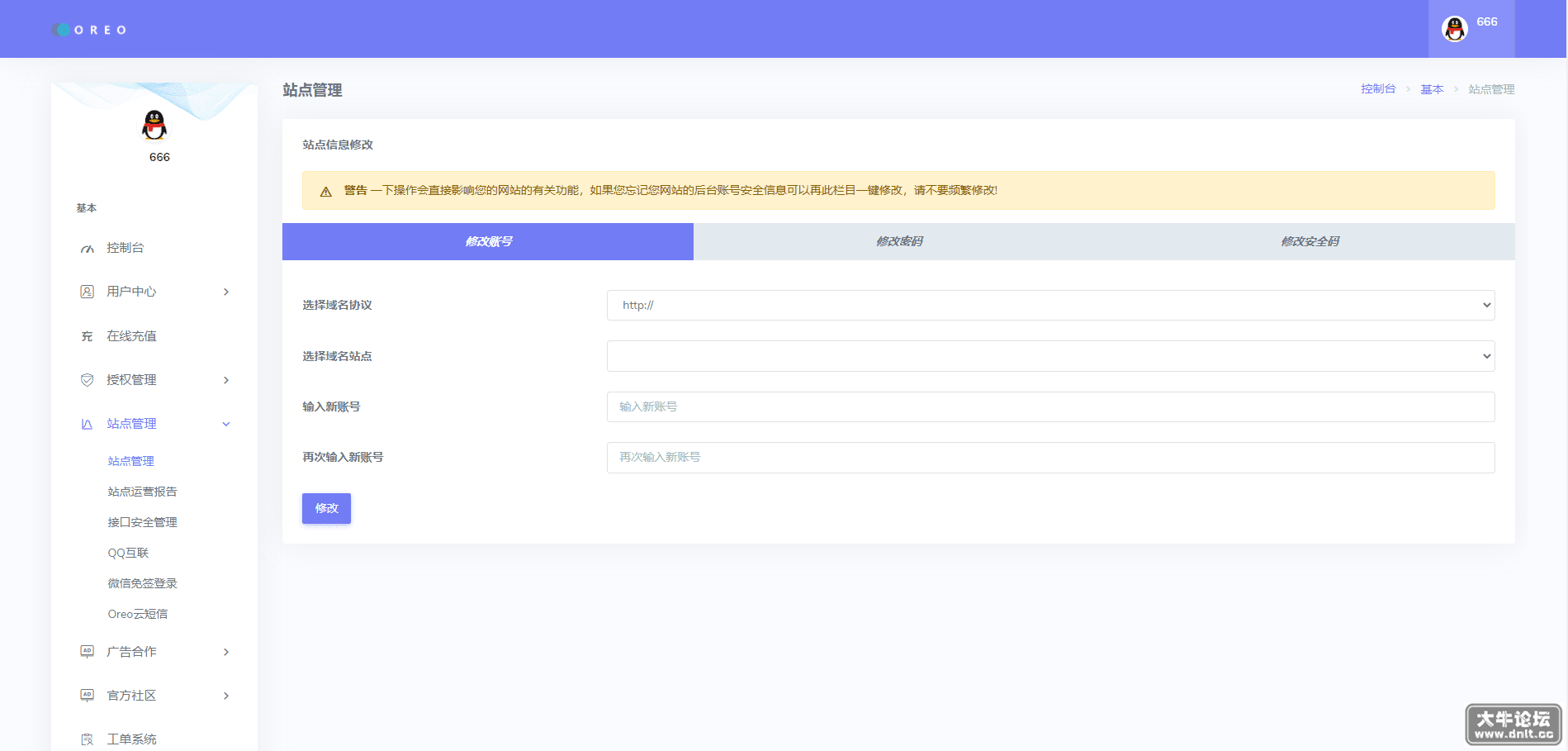
Task: Expand the 广告合作 submenu chevron
Action: [226, 652]
